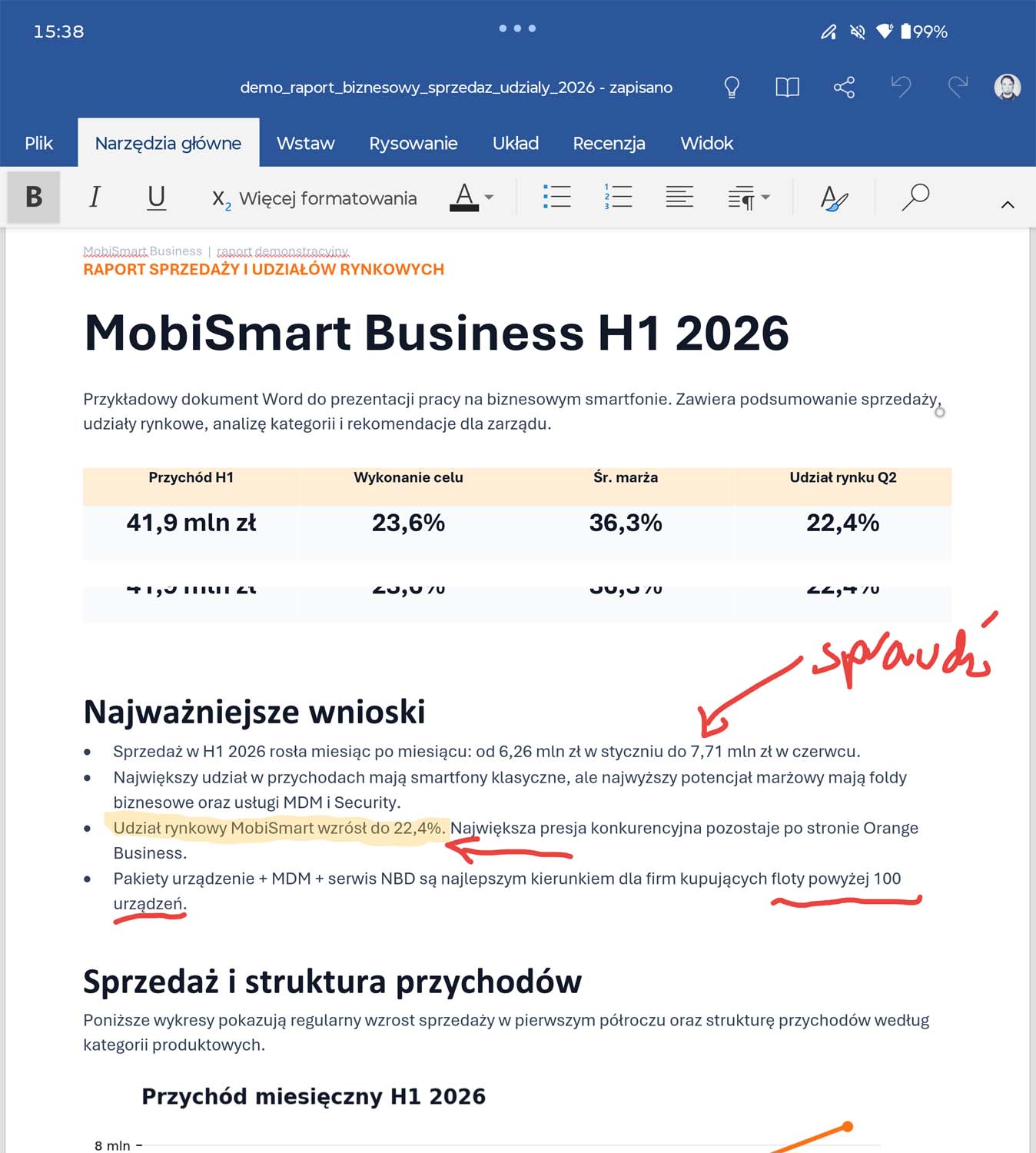Image resolution: width=1036 pixels, height=1153 pixels.
Task: Open Więcej formatowania options
Action: [x=314, y=199]
